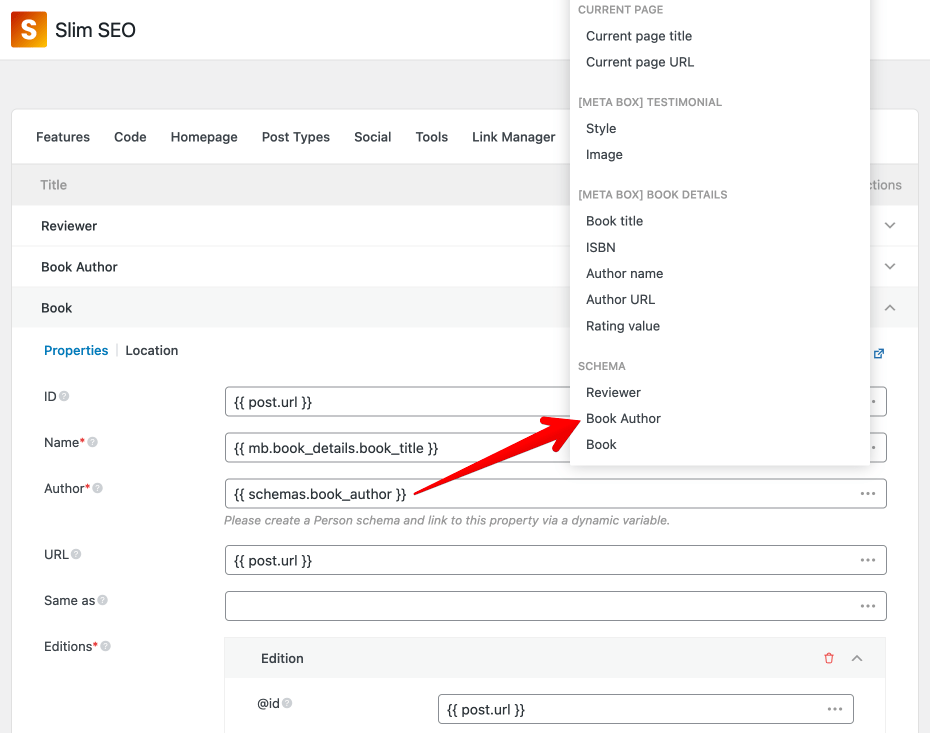Click the Book Author row title
Viewport: 930px width, 733px height.
(x=79, y=267)
